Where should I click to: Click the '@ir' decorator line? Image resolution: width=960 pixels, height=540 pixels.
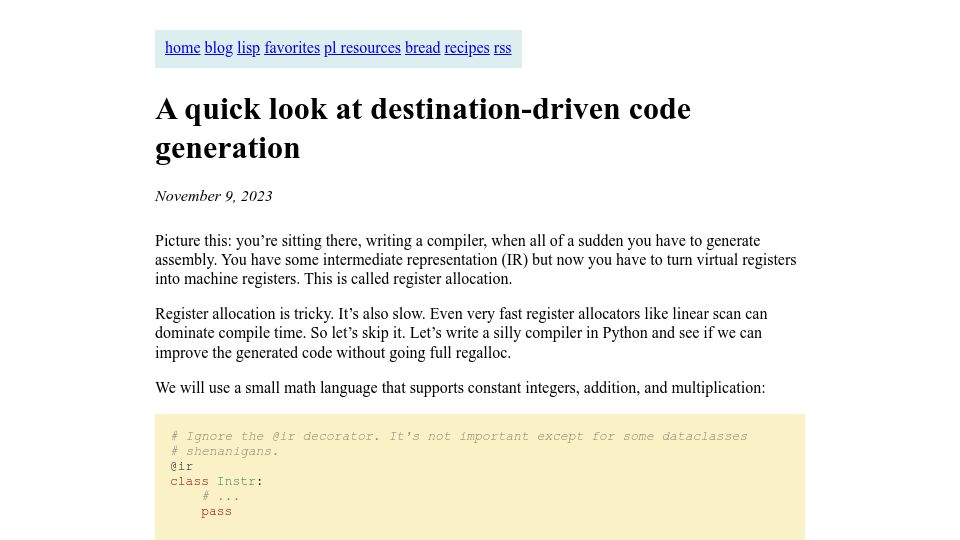[x=182, y=466]
